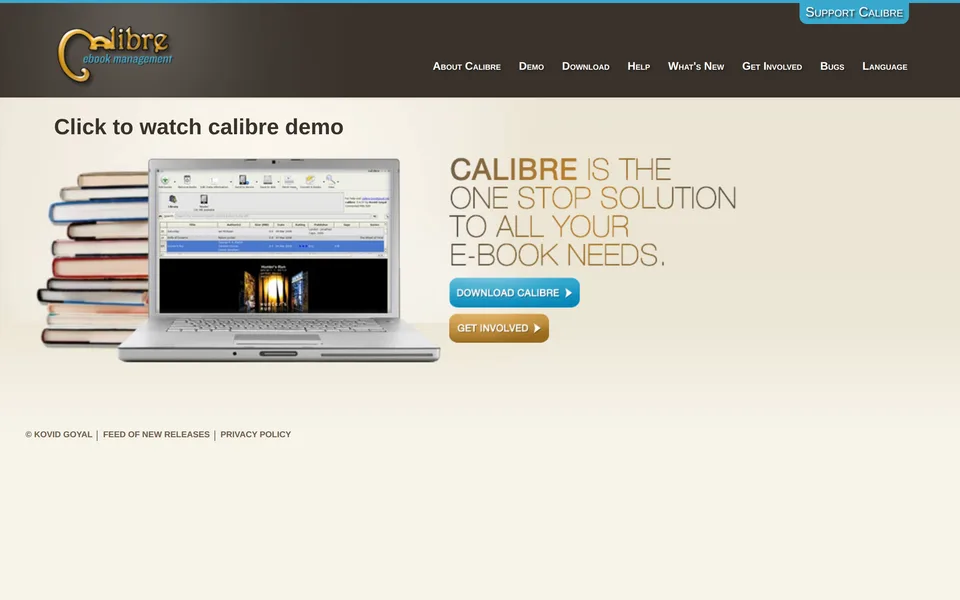
Task: Click the 'Click to watch calibre demo' heading
Action: pos(198,127)
